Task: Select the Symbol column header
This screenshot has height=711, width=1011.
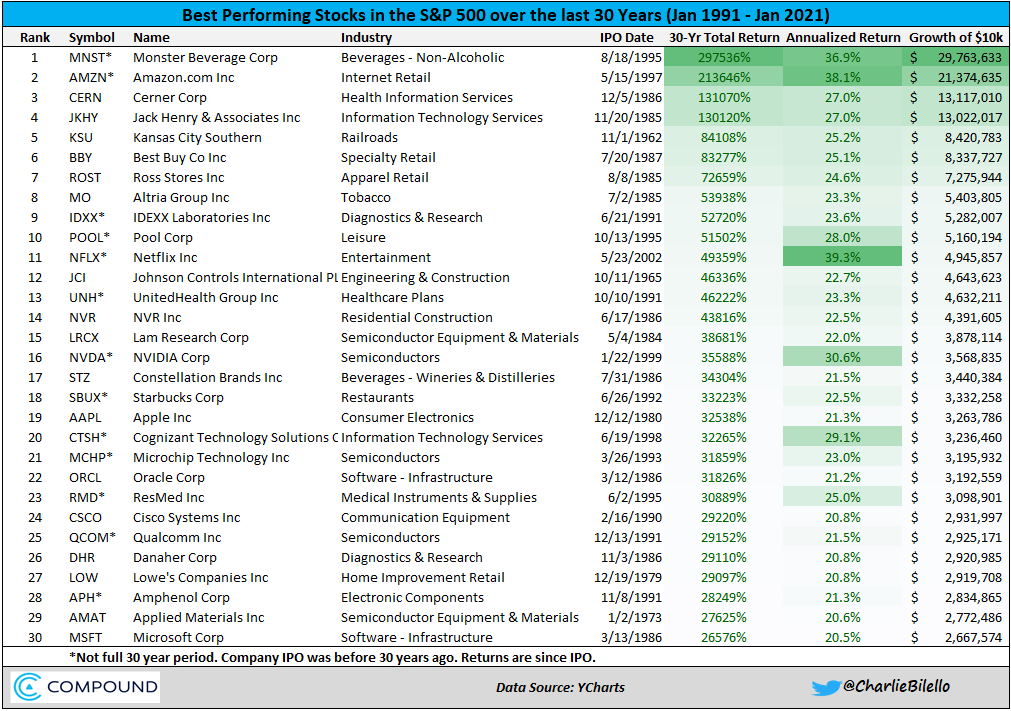Action: point(92,37)
